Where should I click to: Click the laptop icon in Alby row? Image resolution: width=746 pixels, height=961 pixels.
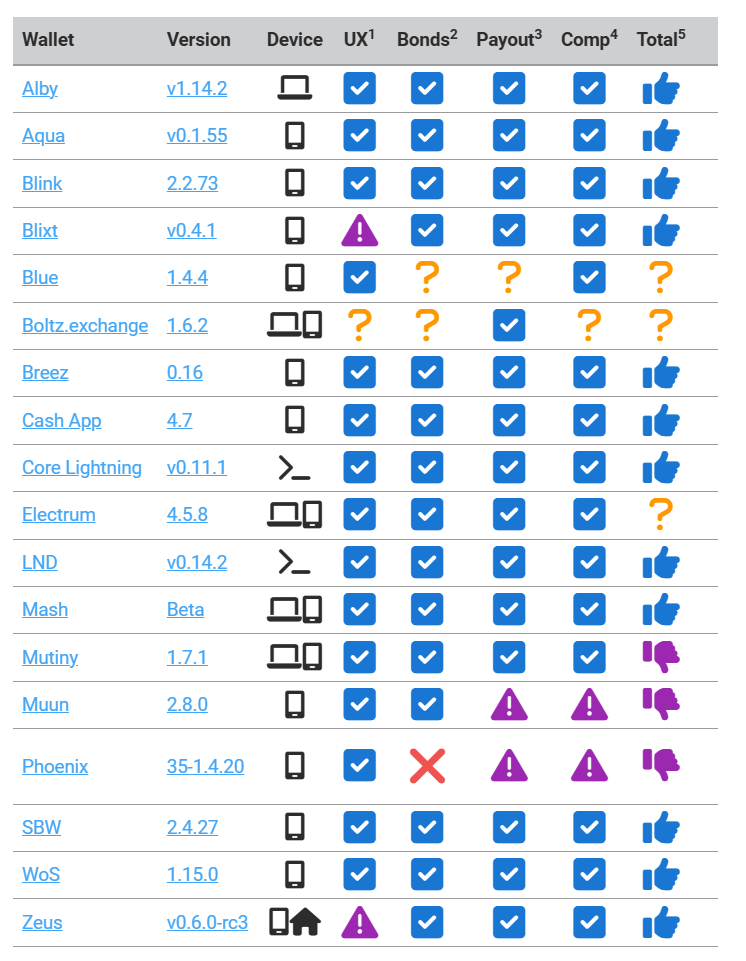point(295,88)
